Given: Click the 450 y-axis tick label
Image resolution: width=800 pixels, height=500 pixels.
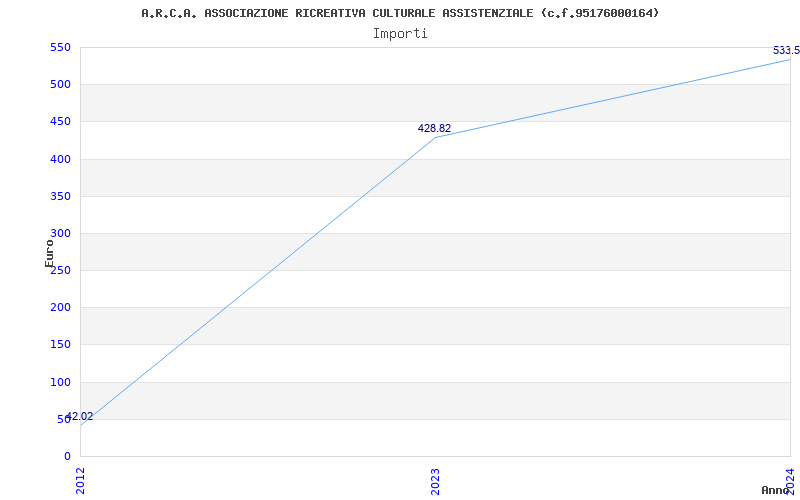Looking at the screenshot, I should (x=60, y=122).
